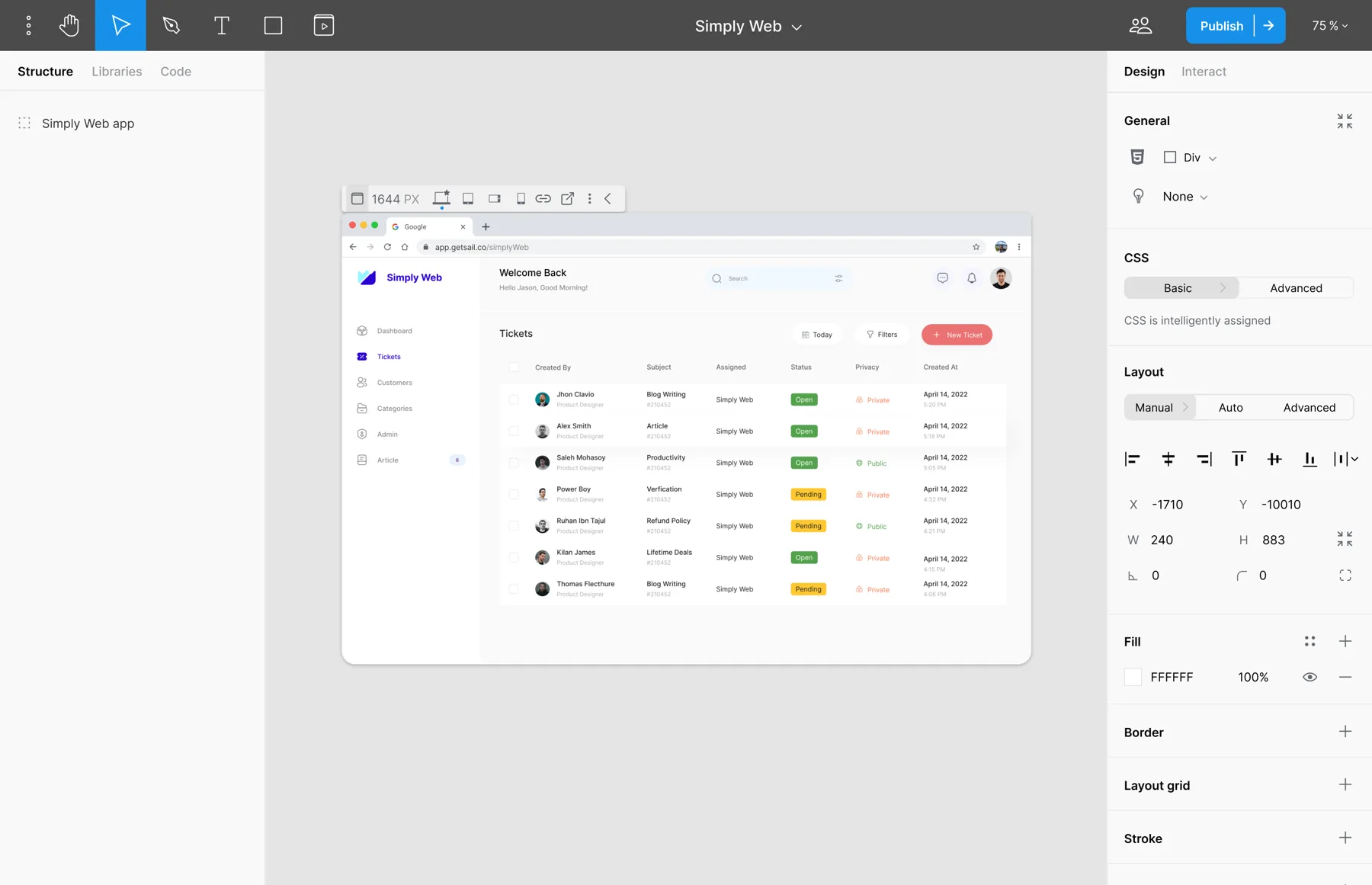The height and width of the screenshot is (885, 1372).
Task: Collapse the General section
Action: pos(1345,121)
